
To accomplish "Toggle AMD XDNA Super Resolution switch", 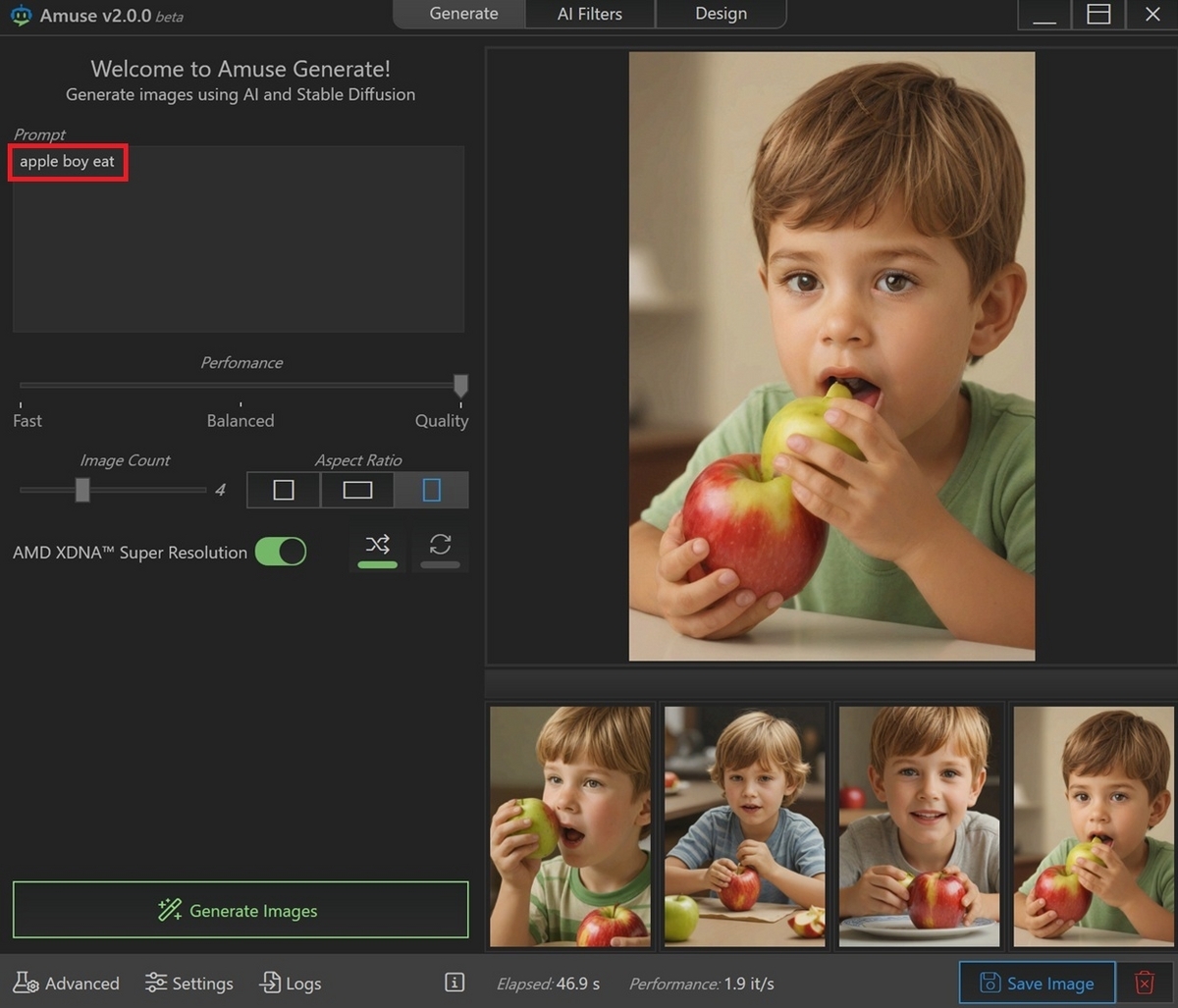I will pos(281,552).
